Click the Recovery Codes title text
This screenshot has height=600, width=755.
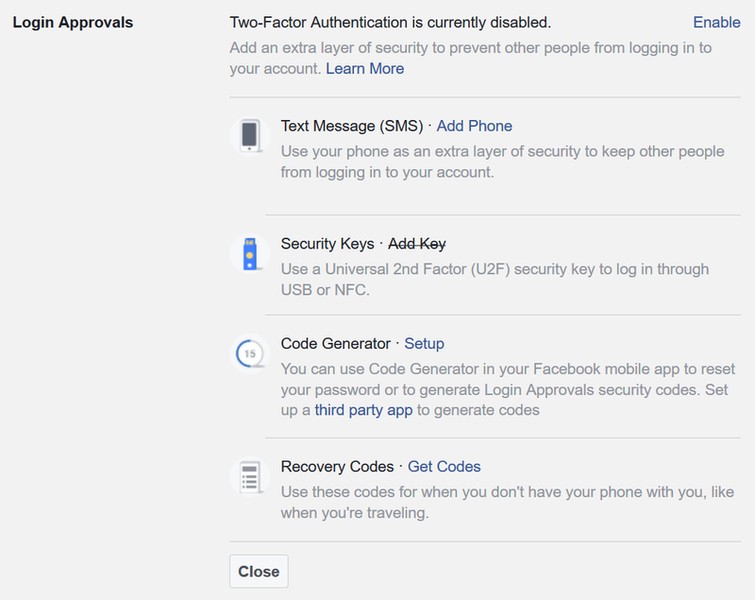[x=337, y=466]
